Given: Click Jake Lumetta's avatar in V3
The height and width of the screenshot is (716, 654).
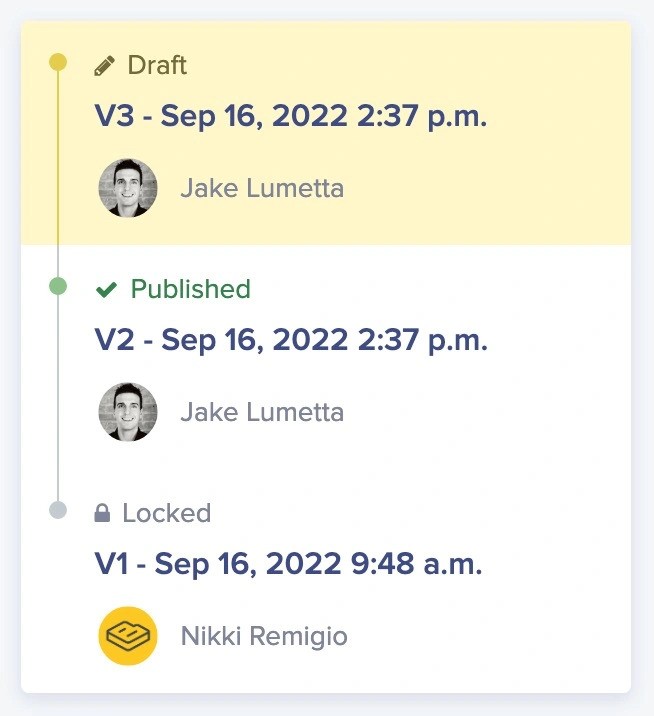Looking at the screenshot, I should pos(127,188).
